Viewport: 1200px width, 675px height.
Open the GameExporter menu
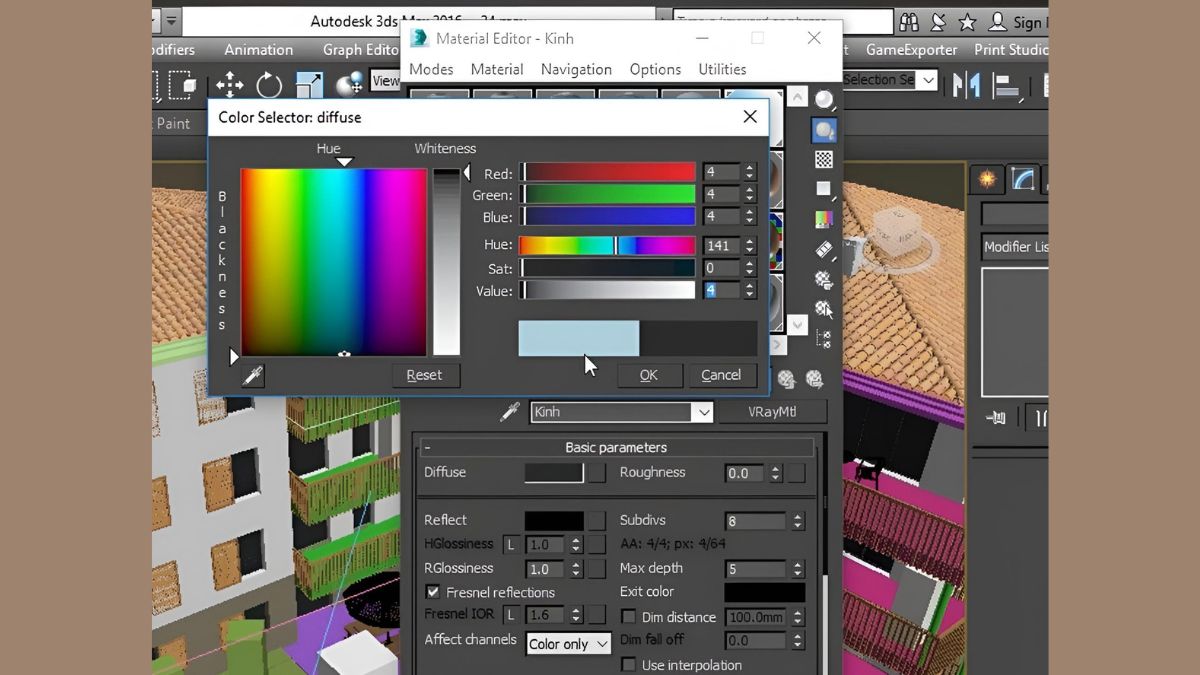pyautogui.click(x=911, y=49)
